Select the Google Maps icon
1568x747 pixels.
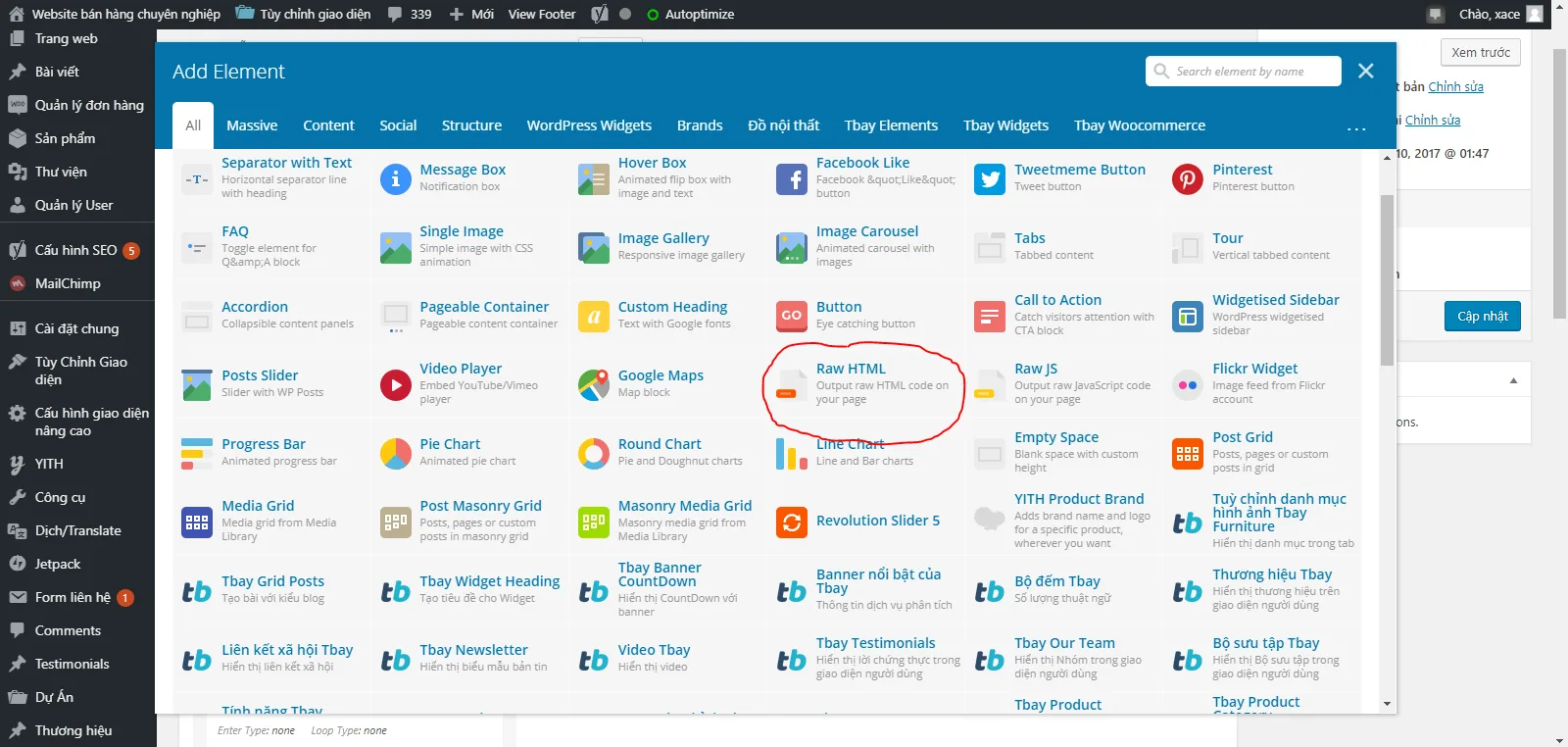pyautogui.click(x=593, y=385)
